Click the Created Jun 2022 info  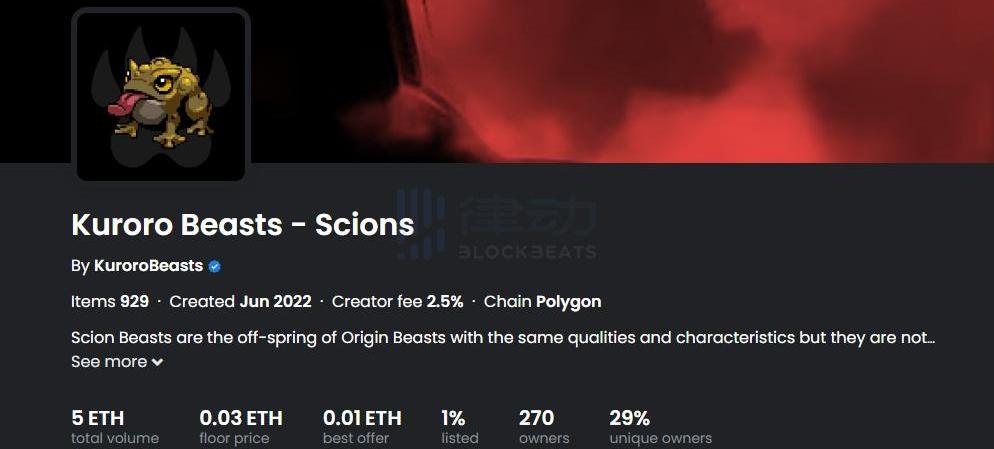240,301
